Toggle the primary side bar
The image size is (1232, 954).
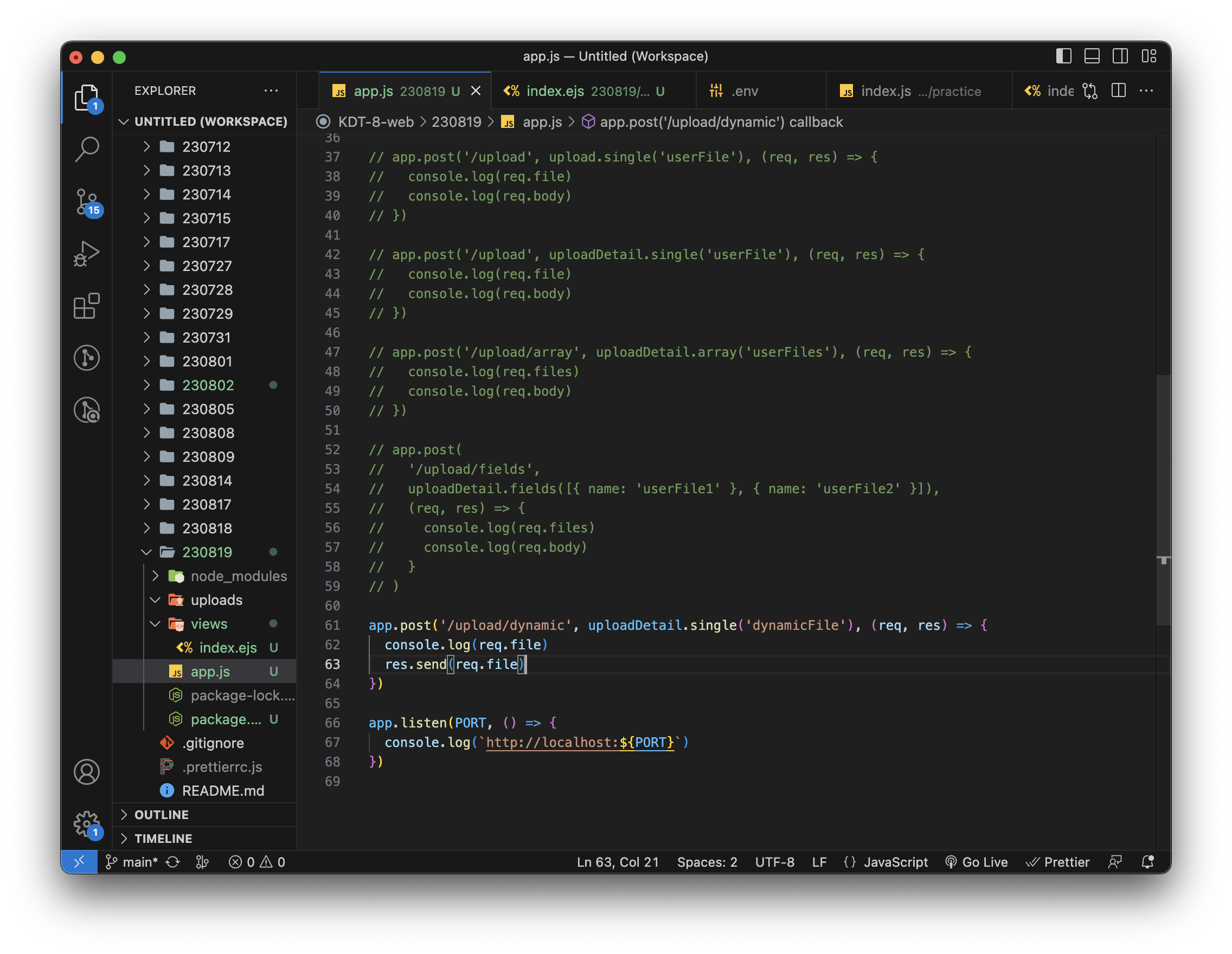(x=1064, y=56)
